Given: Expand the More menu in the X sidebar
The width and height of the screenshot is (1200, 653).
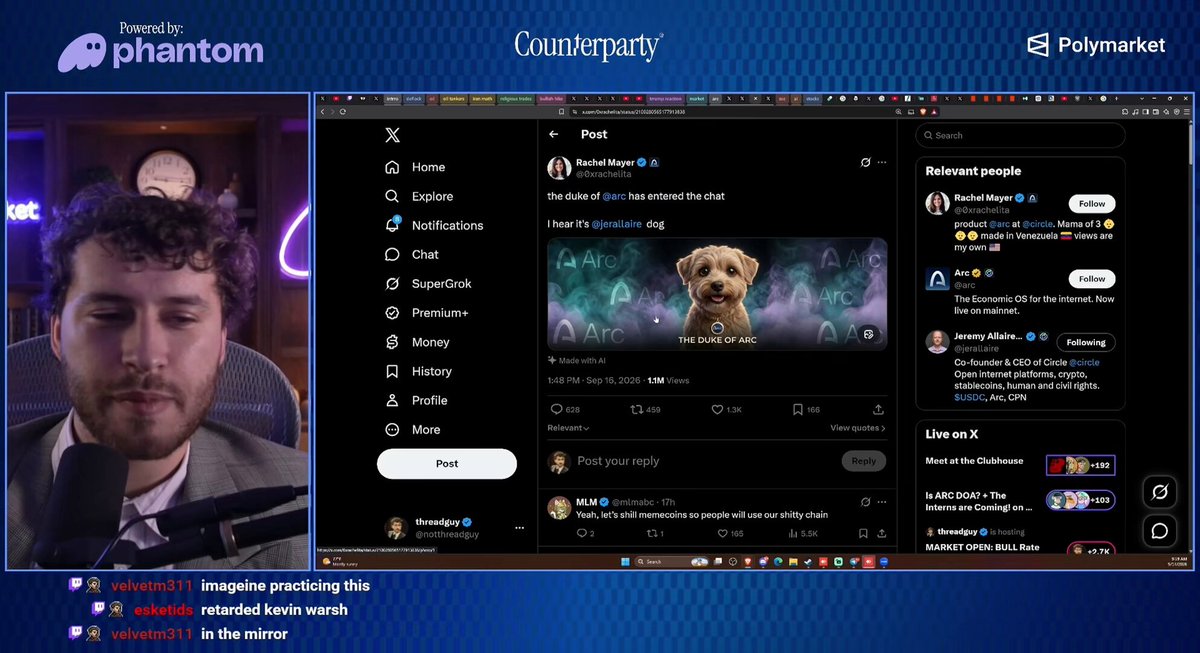Looking at the screenshot, I should [x=413, y=430].
